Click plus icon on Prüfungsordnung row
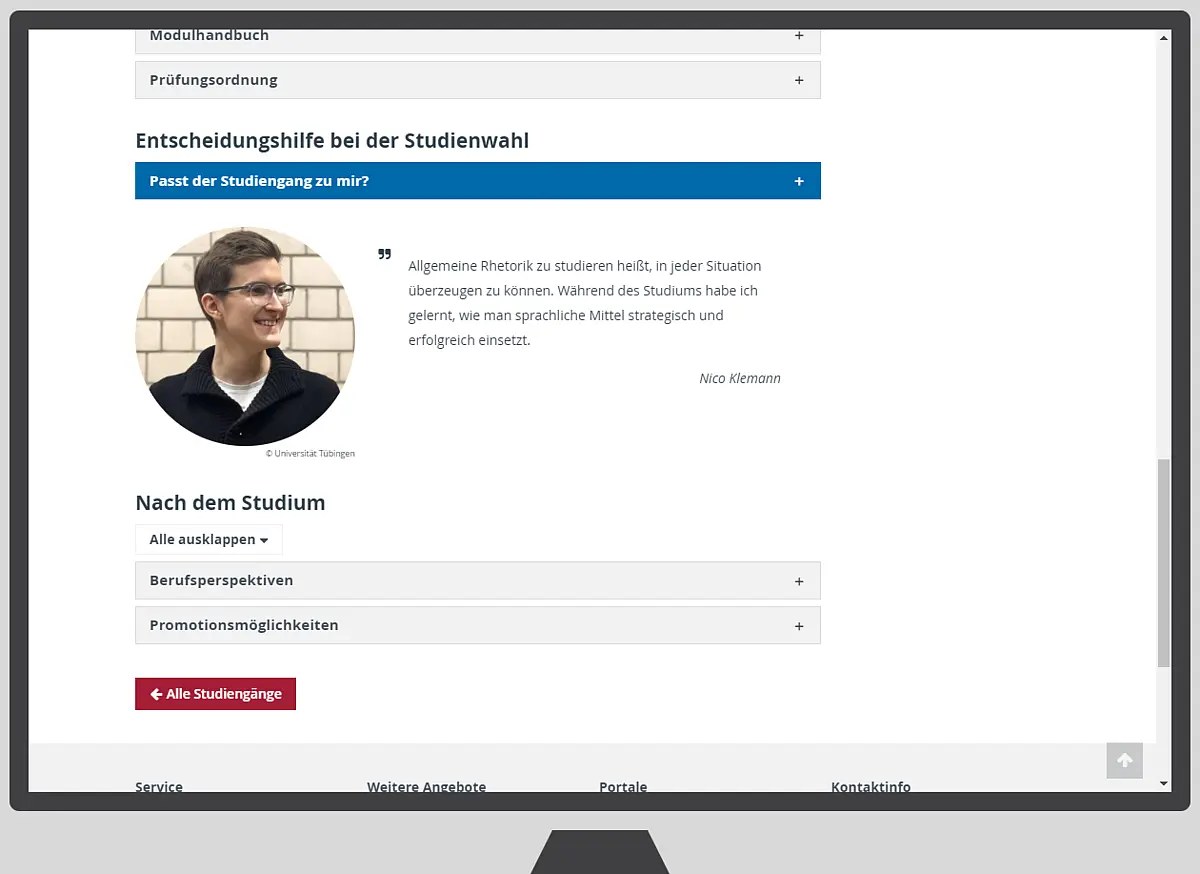The height and width of the screenshot is (874, 1200). [x=799, y=80]
